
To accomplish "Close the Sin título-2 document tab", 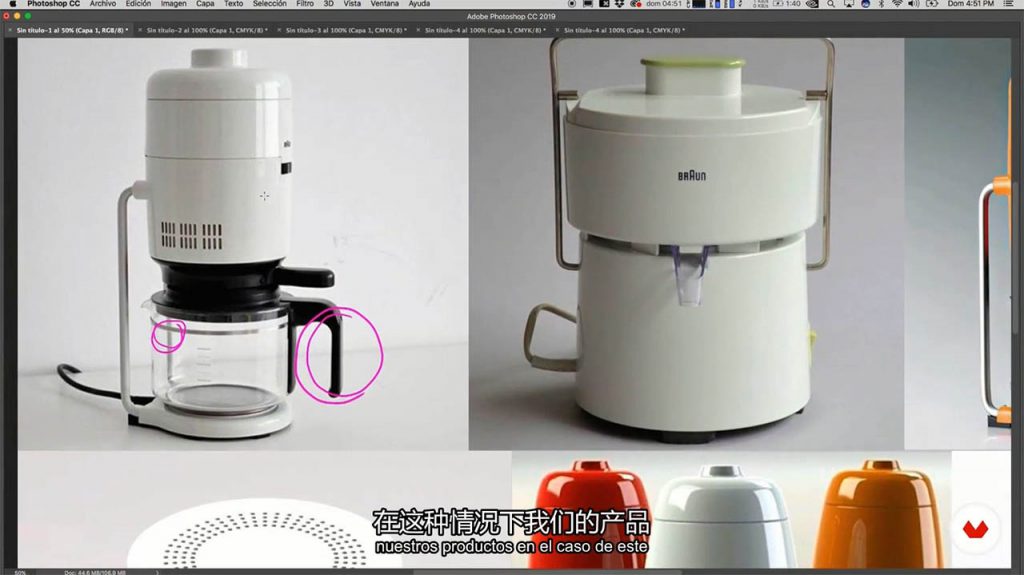I will 140,30.
